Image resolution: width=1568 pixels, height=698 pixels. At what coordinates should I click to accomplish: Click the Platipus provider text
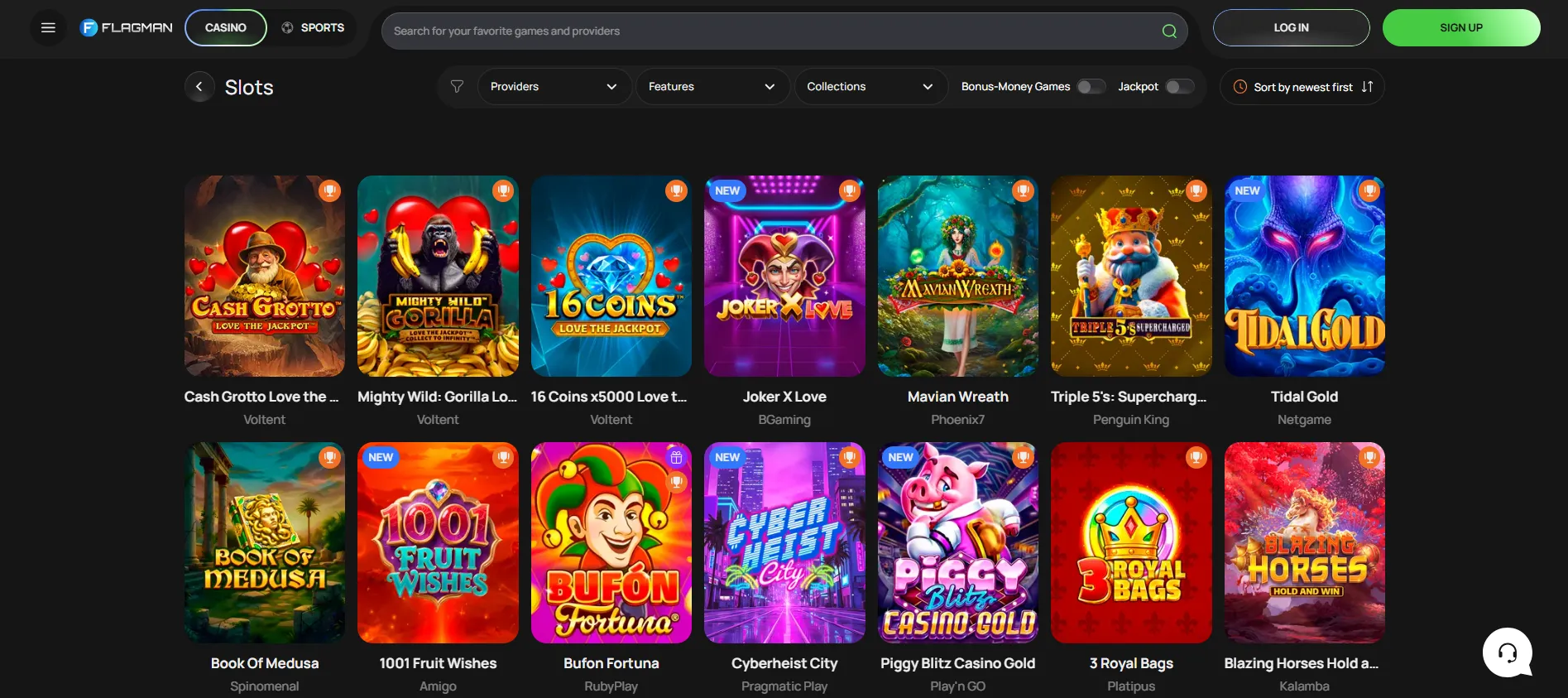(x=1131, y=686)
